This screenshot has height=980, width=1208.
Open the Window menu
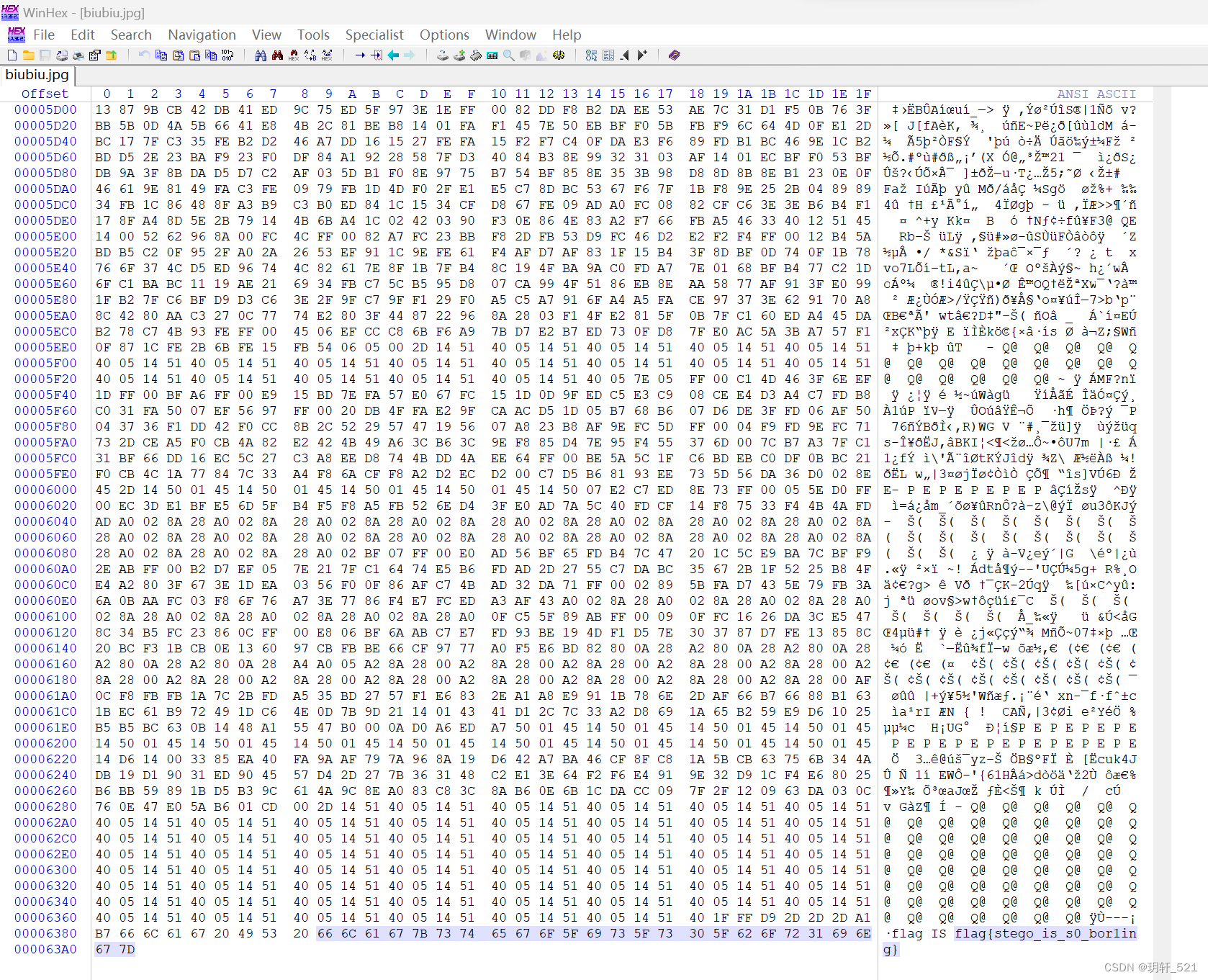pos(510,35)
